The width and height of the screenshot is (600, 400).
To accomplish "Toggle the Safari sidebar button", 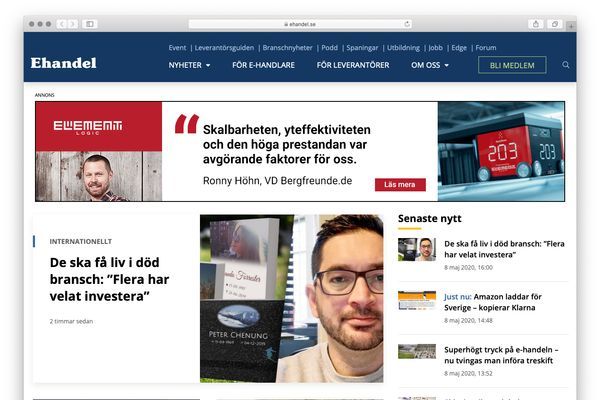I will tap(90, 23).
